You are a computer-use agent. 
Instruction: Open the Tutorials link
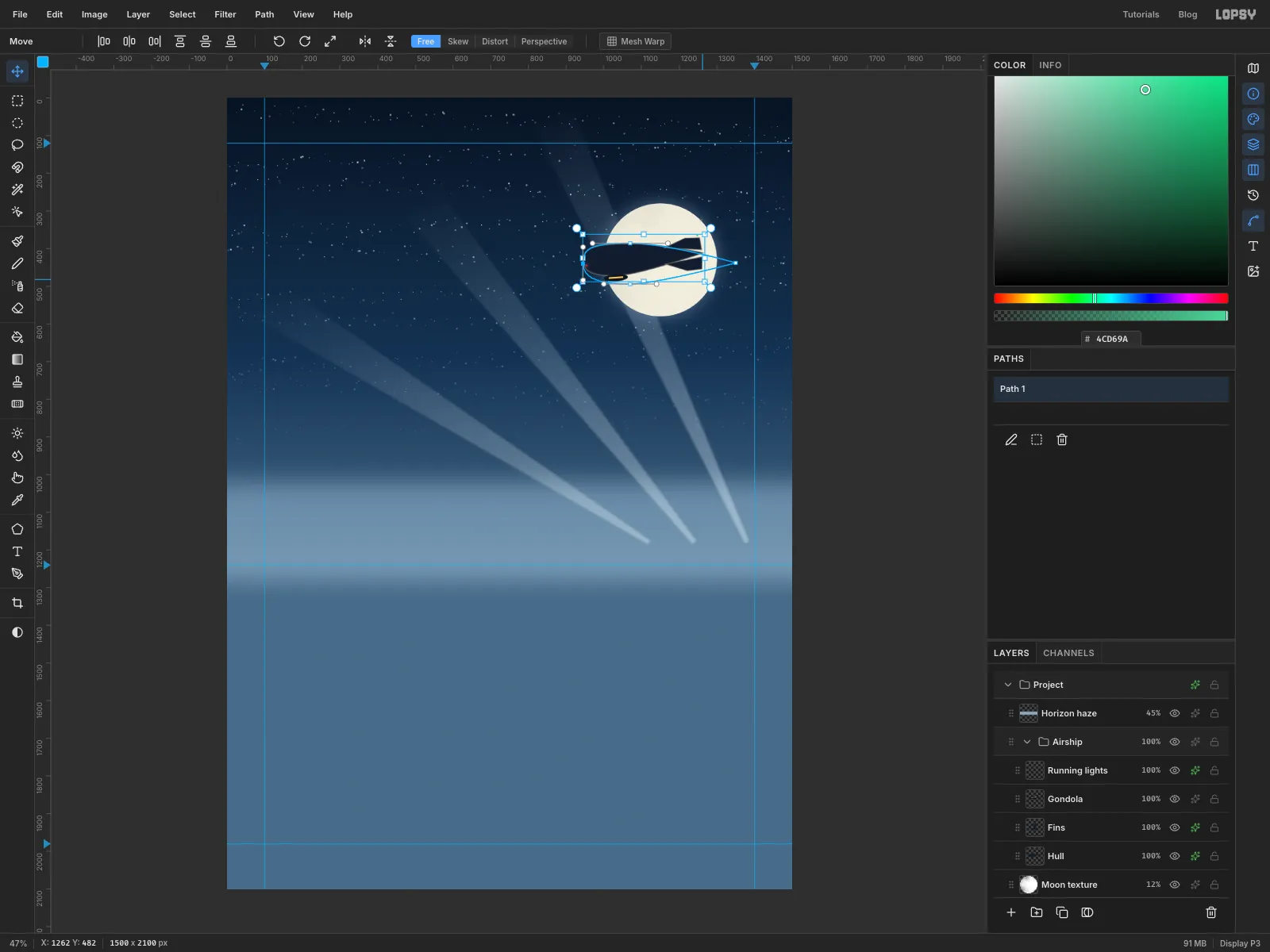[1141, 14]
